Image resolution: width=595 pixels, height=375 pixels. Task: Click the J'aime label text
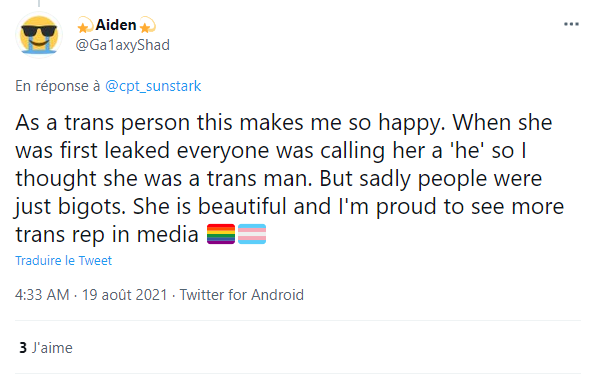pos(52,348)
